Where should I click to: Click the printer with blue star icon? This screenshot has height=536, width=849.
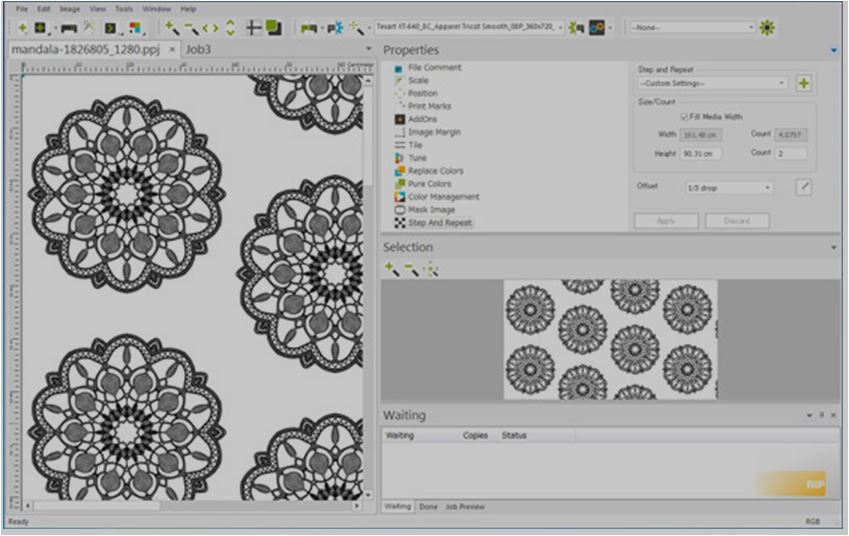coord(335,28)
